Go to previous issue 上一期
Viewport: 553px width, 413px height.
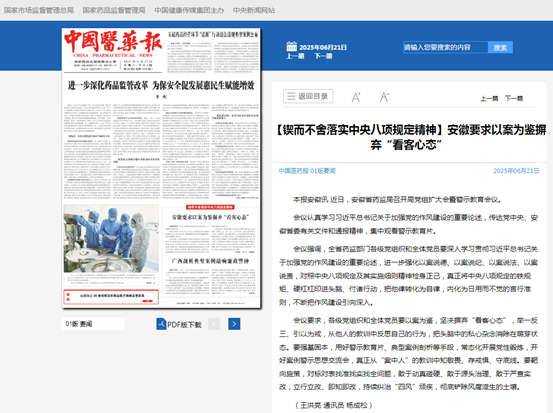(295, 56)
